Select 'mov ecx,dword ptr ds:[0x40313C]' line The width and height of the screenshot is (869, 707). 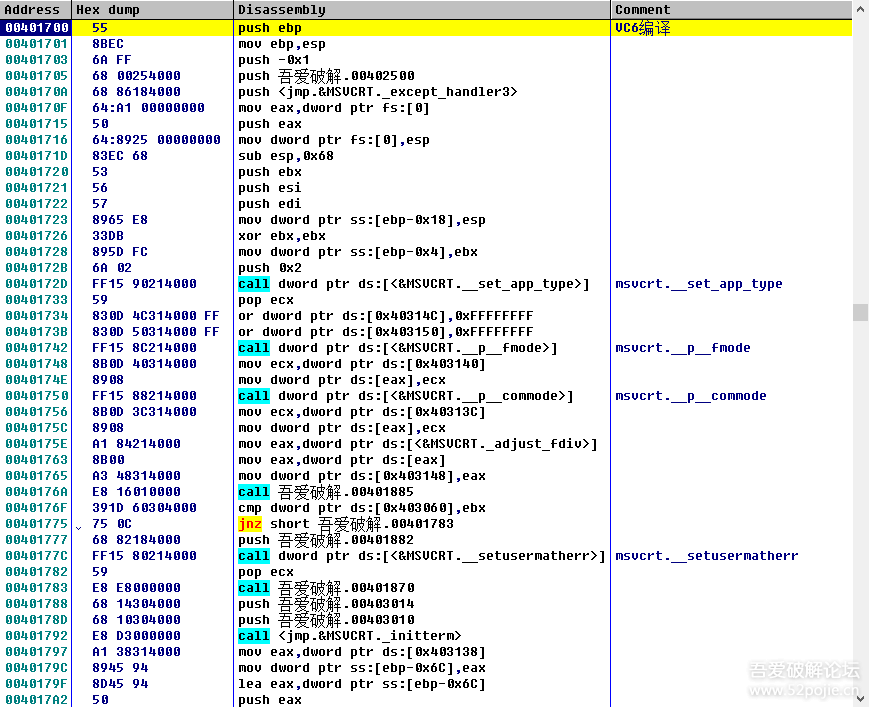[x=362, y=413]
